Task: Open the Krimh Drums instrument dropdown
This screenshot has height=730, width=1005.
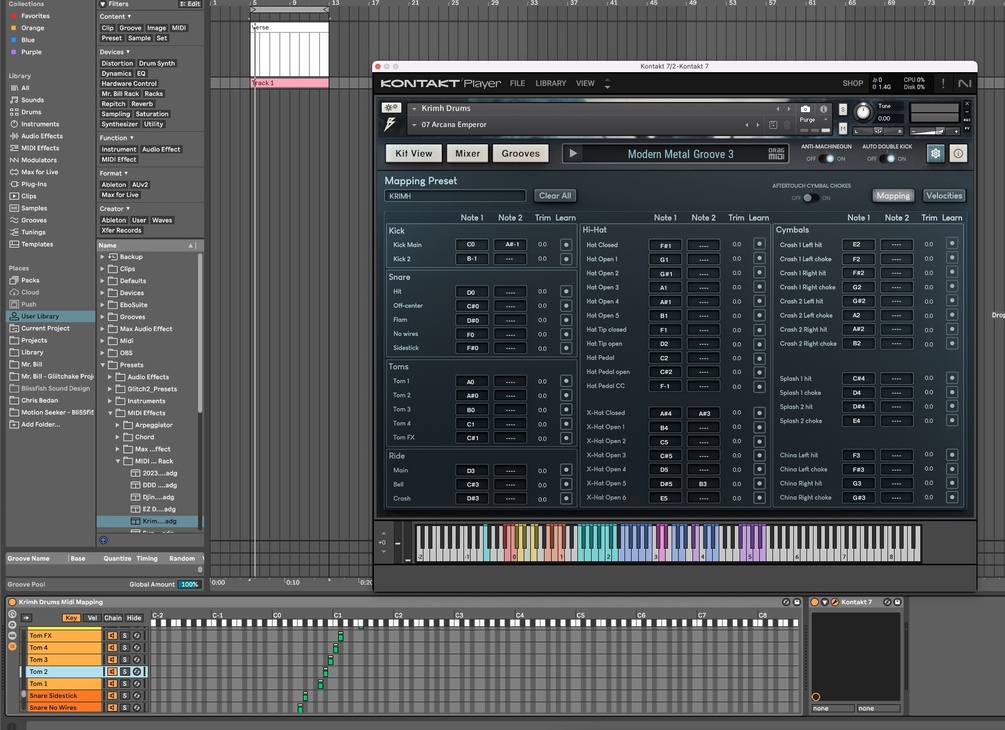Action: point(414,108)
